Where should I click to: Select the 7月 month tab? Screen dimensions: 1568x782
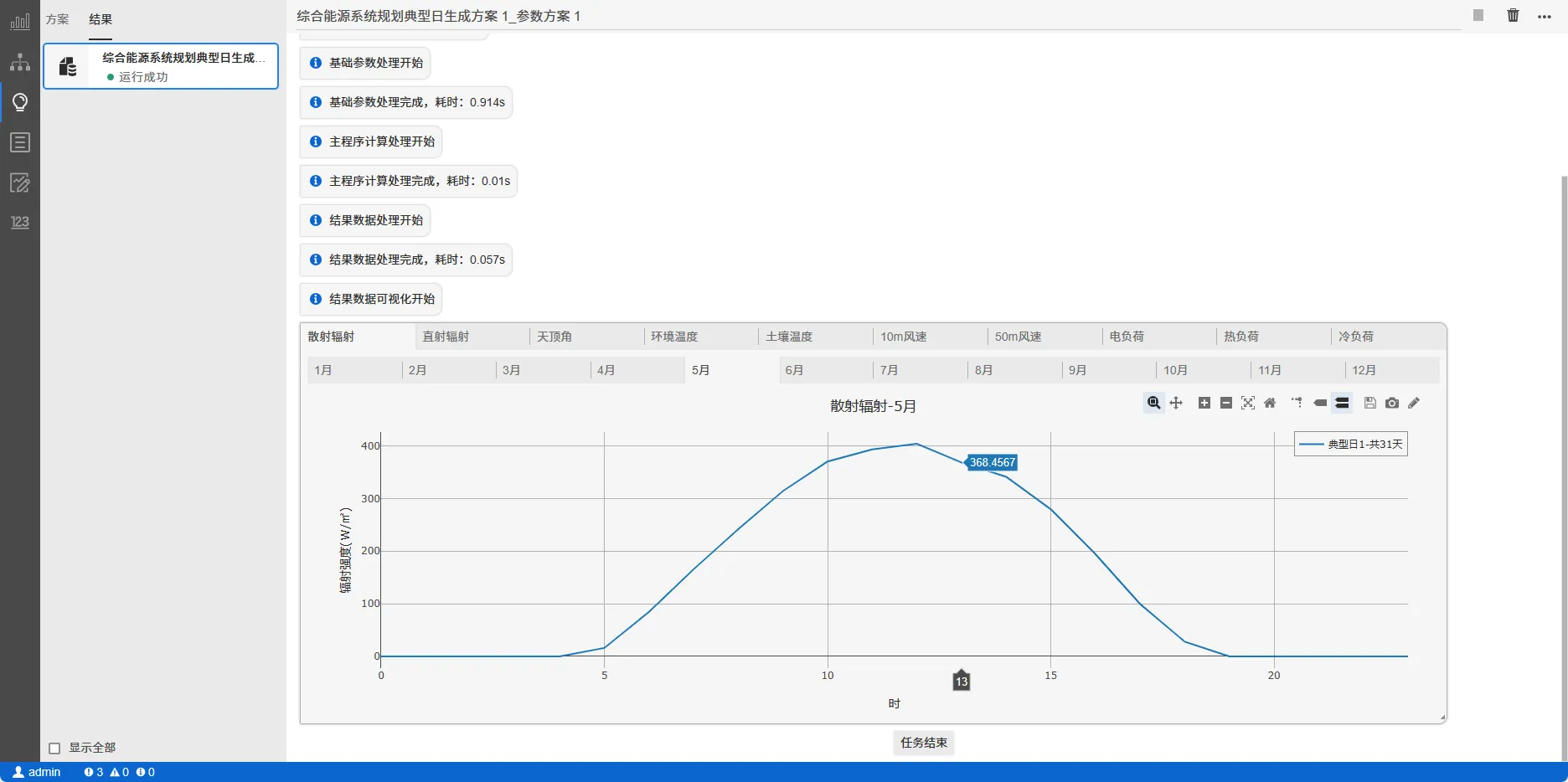pyautogui.click(x=921, y=370)
